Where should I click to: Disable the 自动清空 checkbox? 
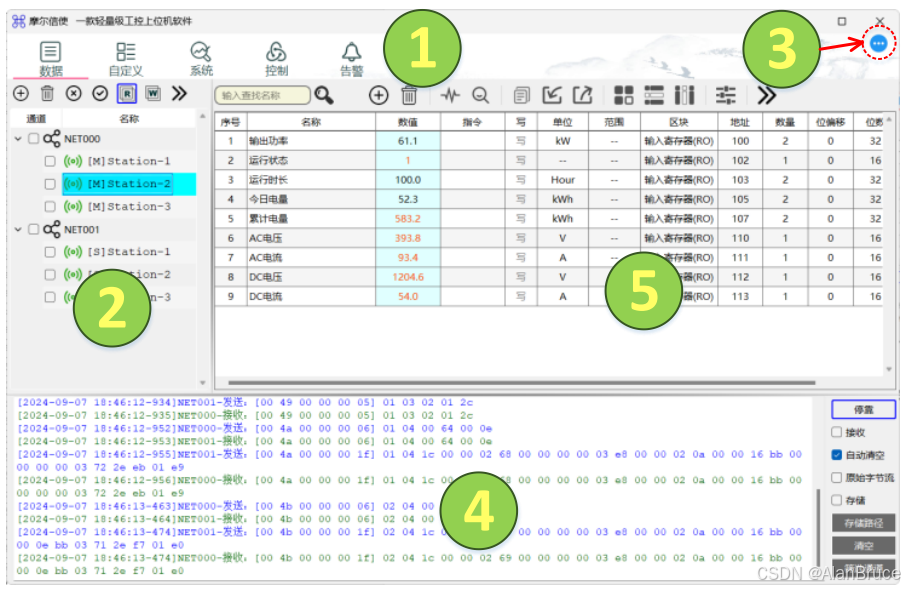point(837,455)
